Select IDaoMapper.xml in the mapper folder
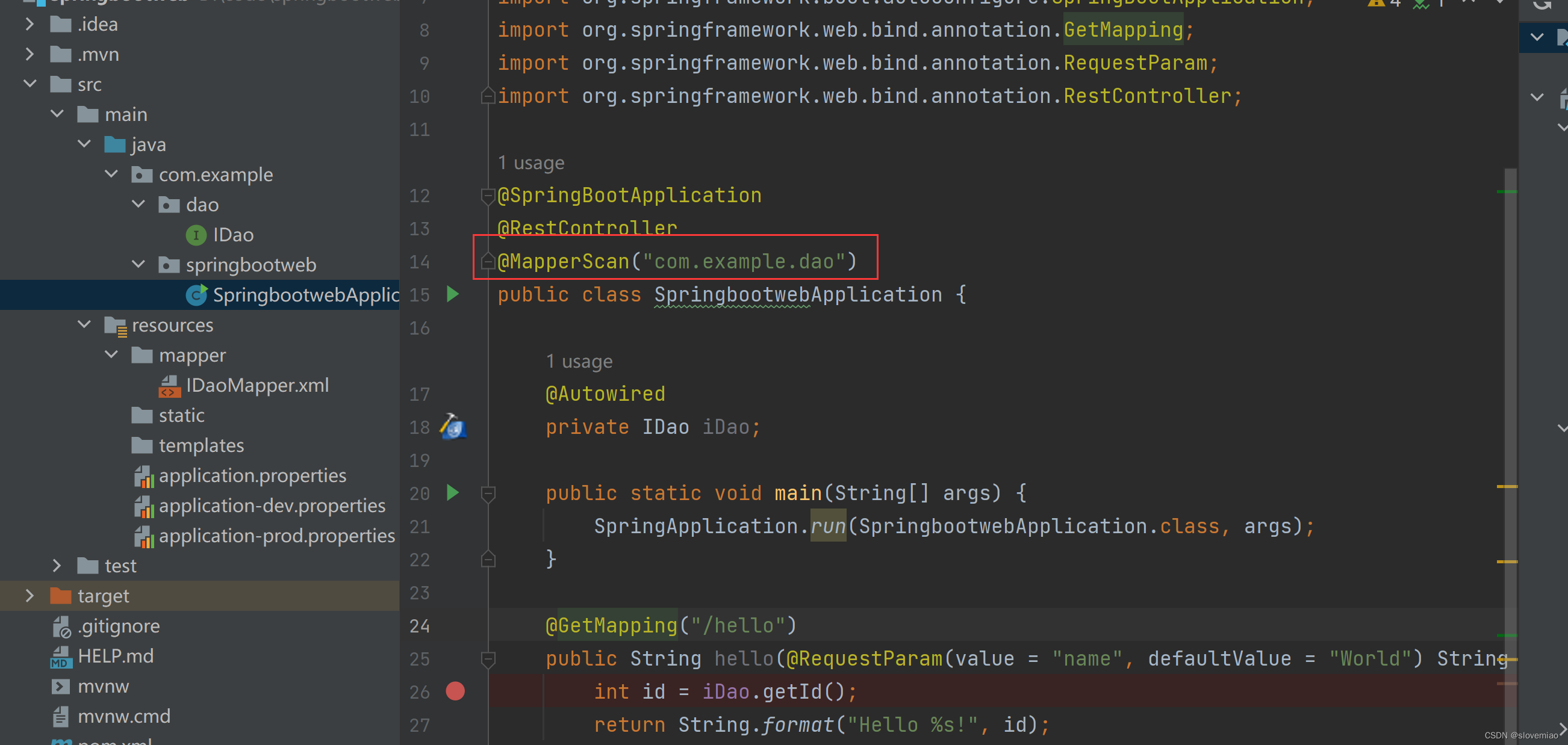The image size is (1568, 745). pyautogui.click(x=258, y=385)
